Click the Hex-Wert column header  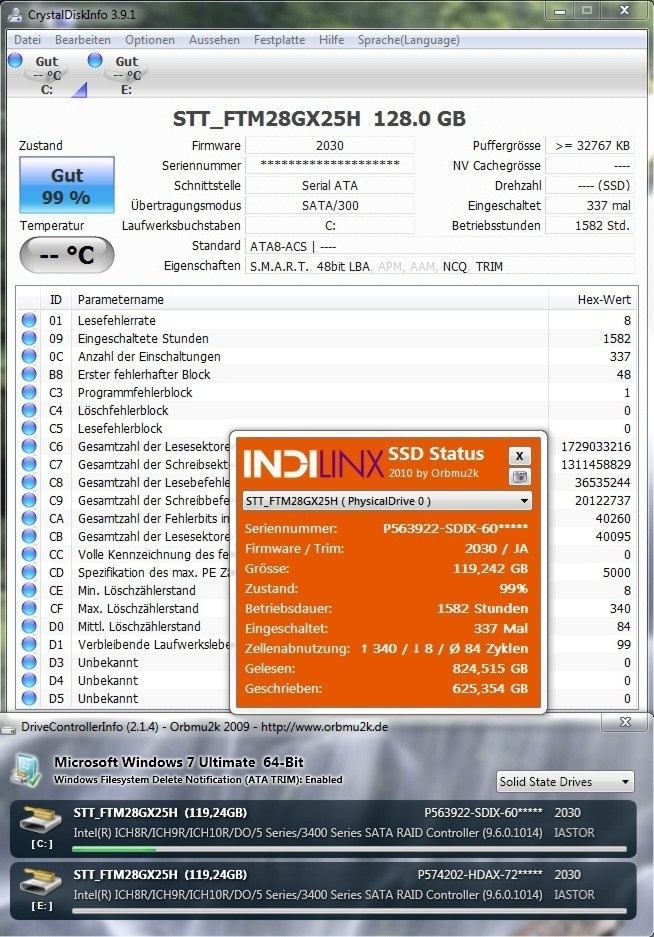coord(592,299)
